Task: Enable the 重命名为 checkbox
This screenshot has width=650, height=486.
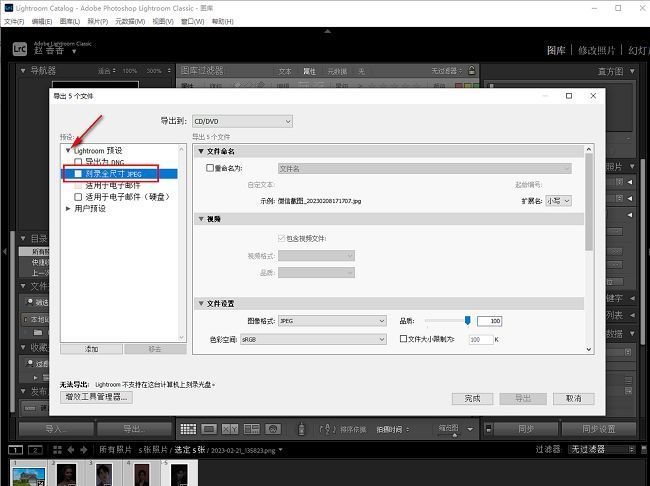Action: pyautogui.click(x=210, y=168)
